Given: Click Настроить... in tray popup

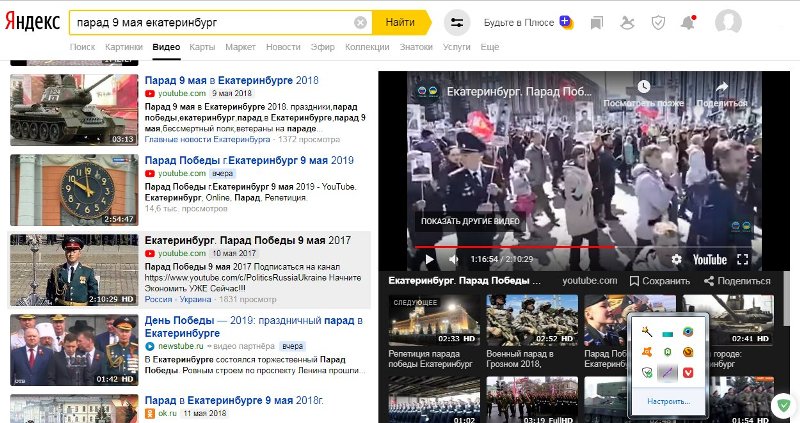Looking at the screenshot, I should click(668, 402).
